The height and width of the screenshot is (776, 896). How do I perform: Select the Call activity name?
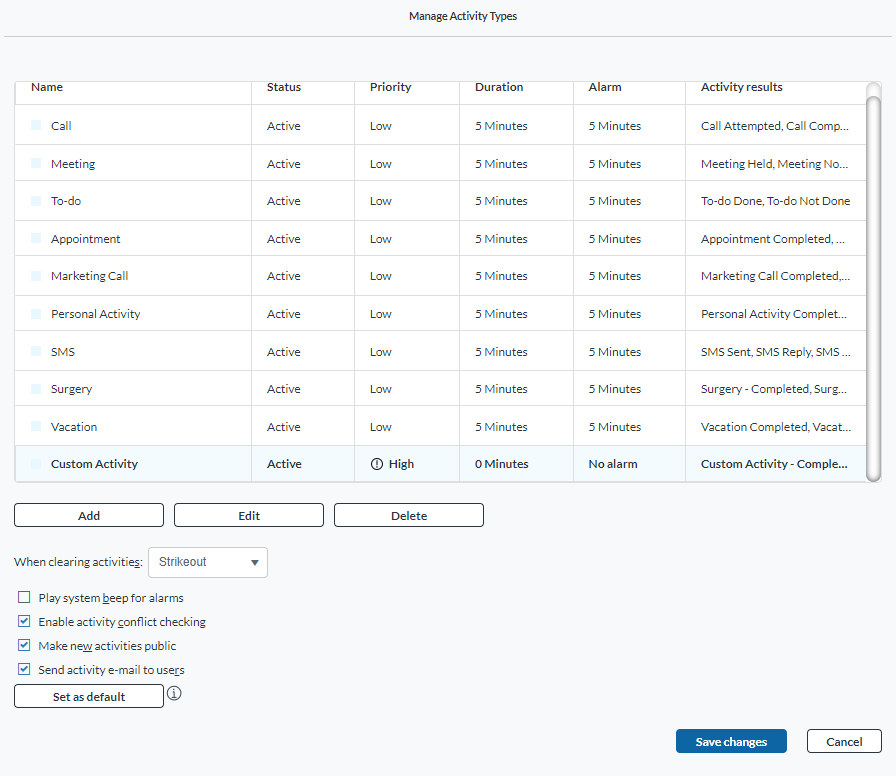click(61, 126)
